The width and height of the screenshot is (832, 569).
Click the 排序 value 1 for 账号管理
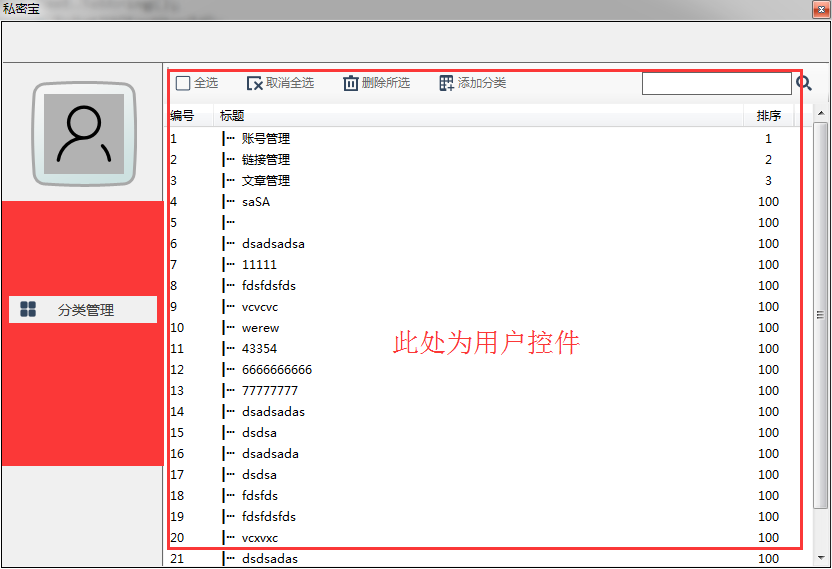pyautogui.click(x=768, y=139)
